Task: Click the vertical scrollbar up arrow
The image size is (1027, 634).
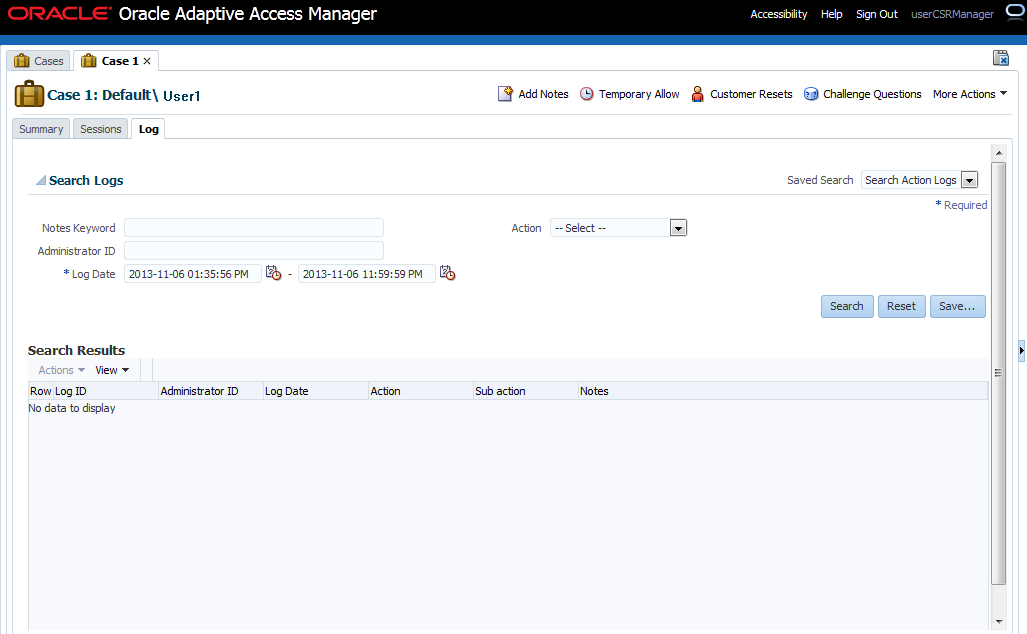Action: click(998, 153)
